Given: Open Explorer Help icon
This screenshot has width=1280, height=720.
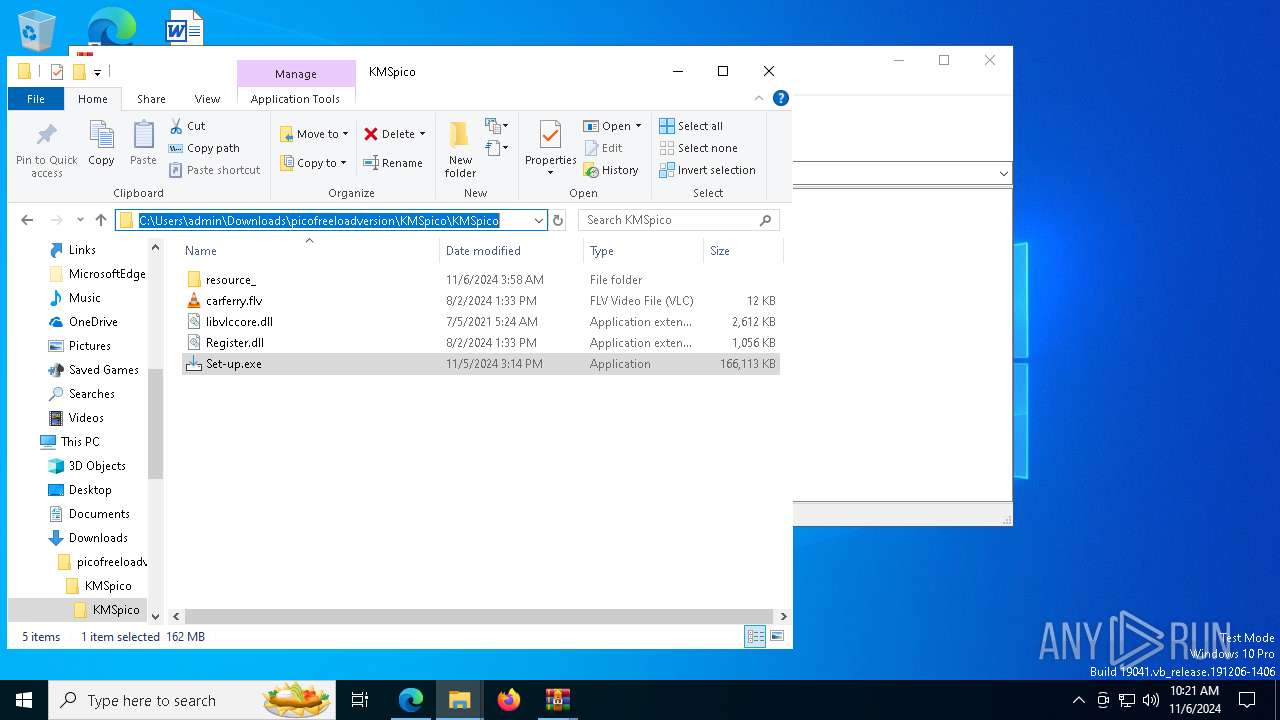Looking at the screenshot, I should coord(781,98).
